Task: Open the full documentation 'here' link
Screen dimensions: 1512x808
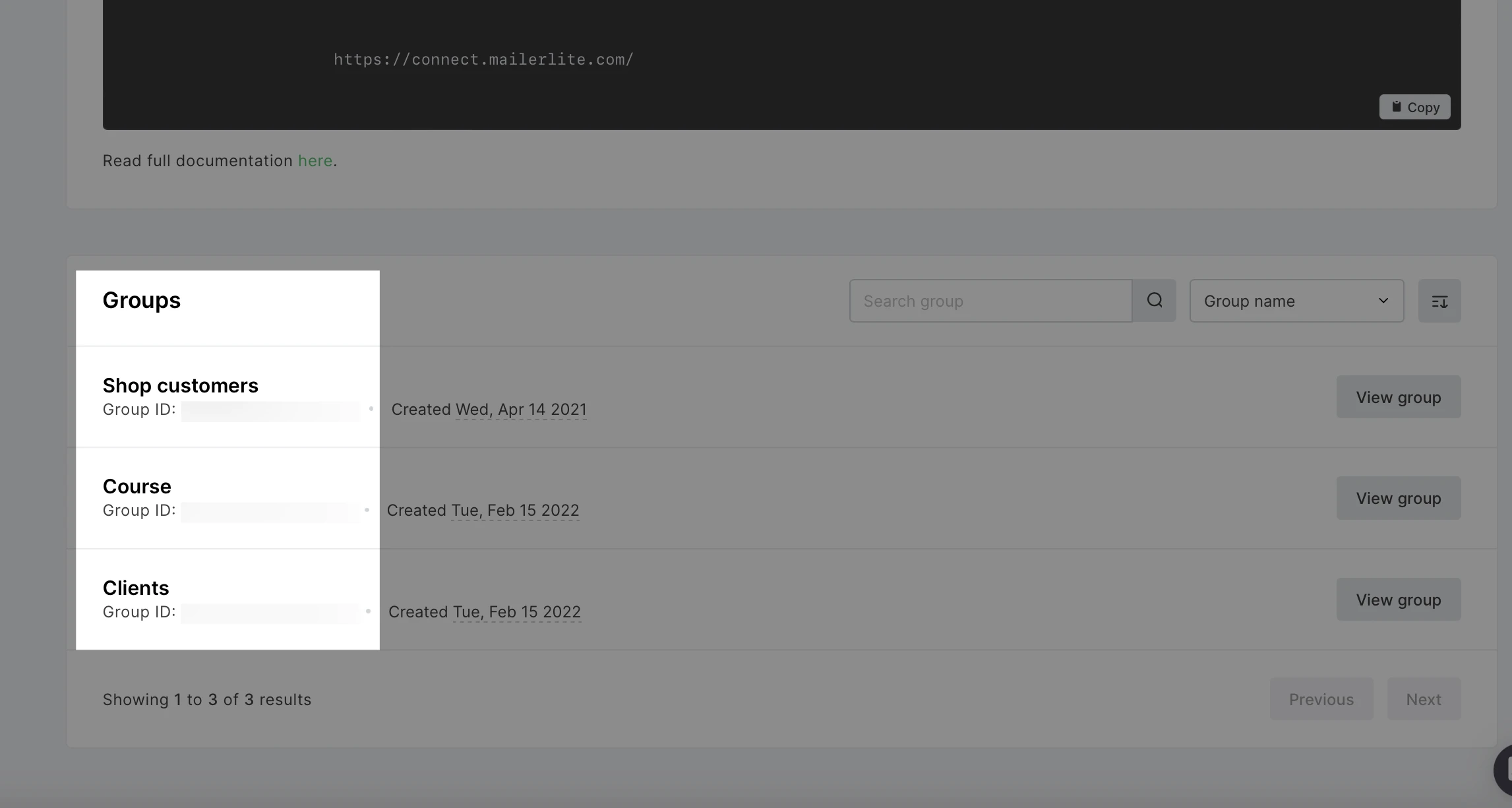Action: pos(315,161)
